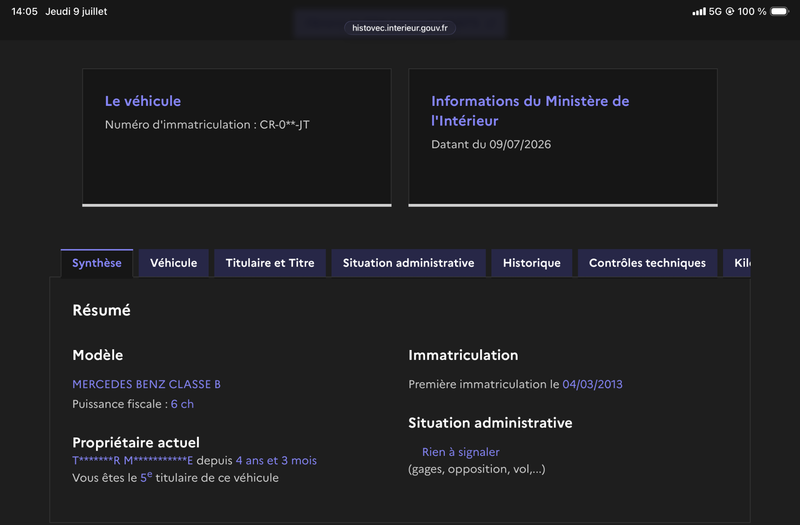800x525 pixels.
Task: Select the Datant du 09/07/2026 text
Action: click(491, 144)
